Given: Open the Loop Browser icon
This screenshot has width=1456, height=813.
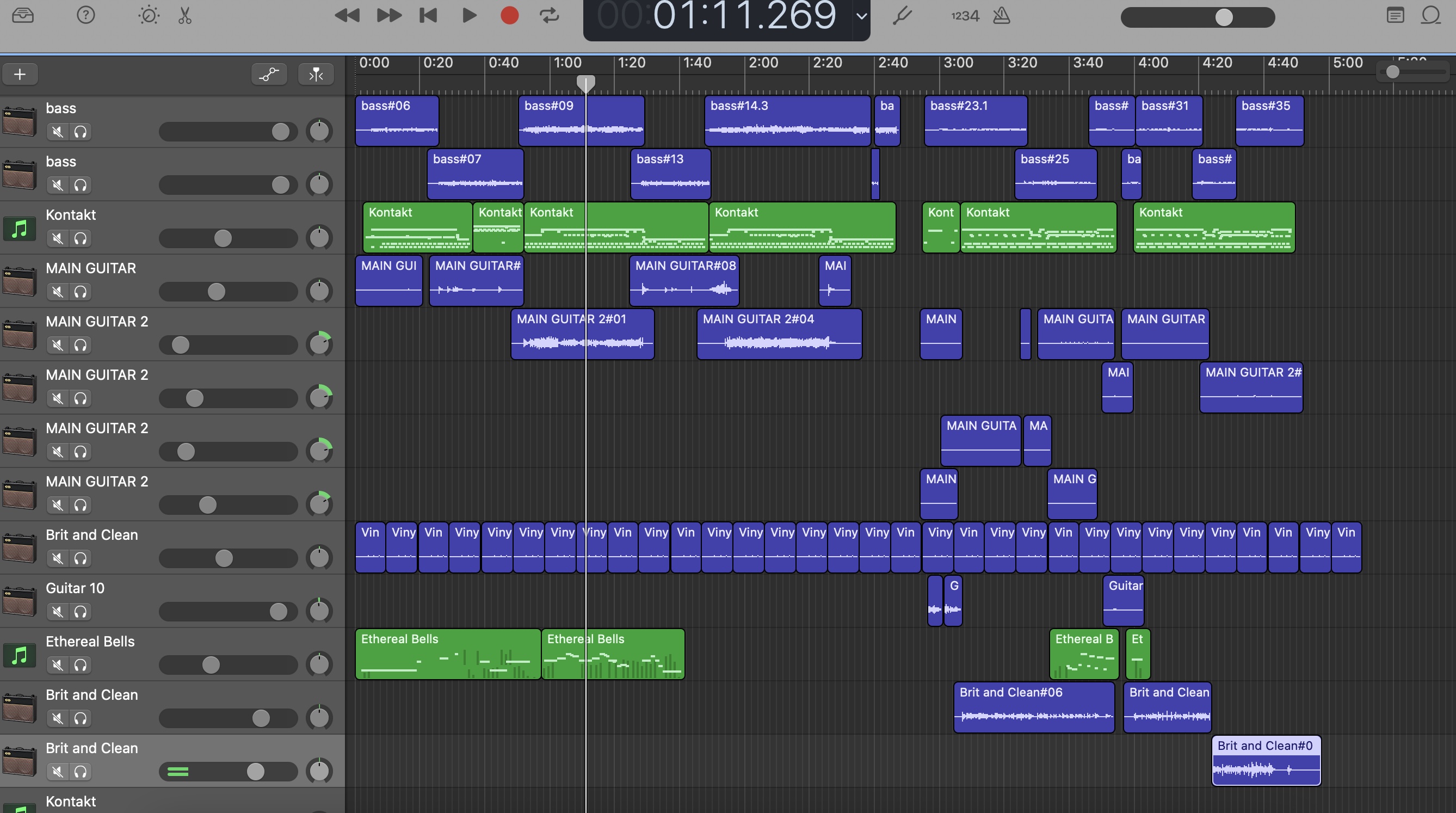Looking at the screenshot, I should coord(1430,15).
